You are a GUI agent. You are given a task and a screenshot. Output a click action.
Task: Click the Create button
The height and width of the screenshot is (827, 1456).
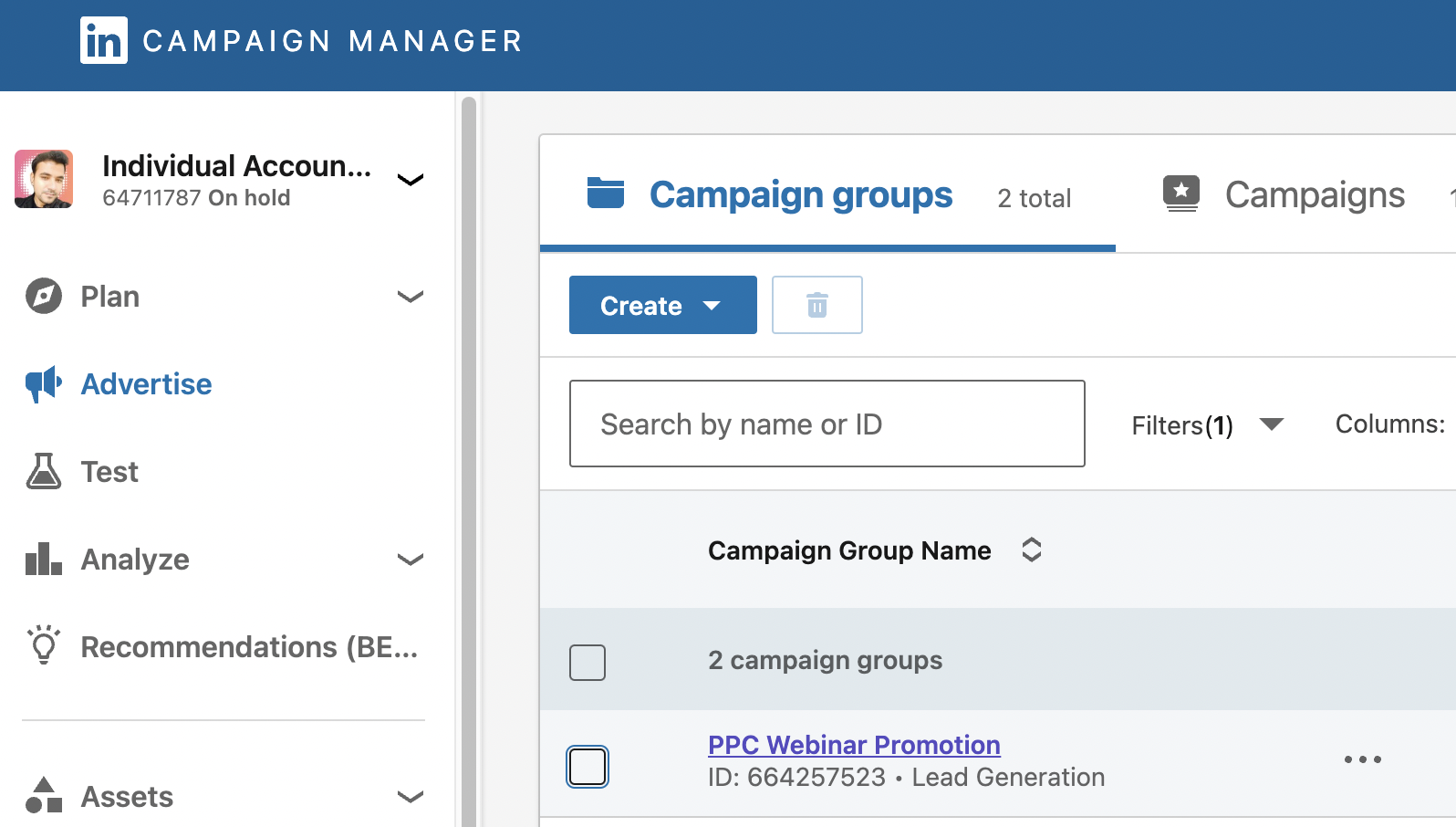coord(662,305)
